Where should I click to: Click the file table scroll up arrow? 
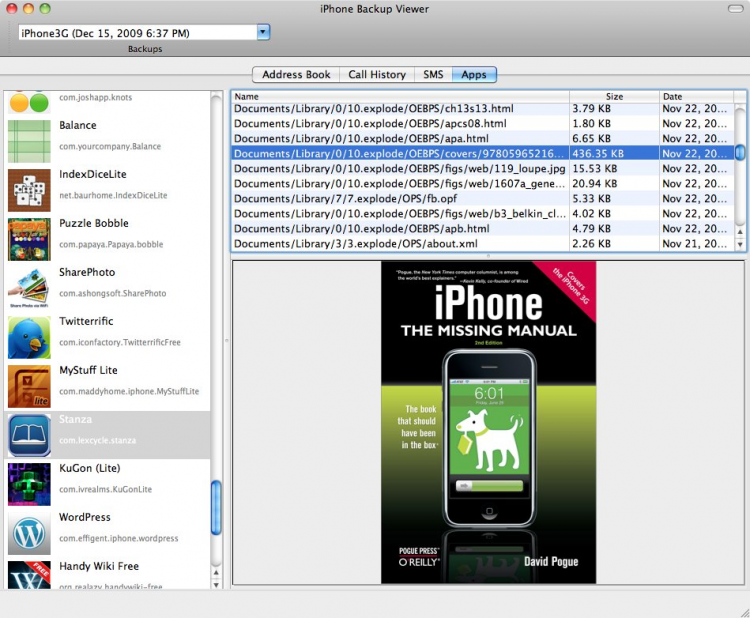click(740, 232)
